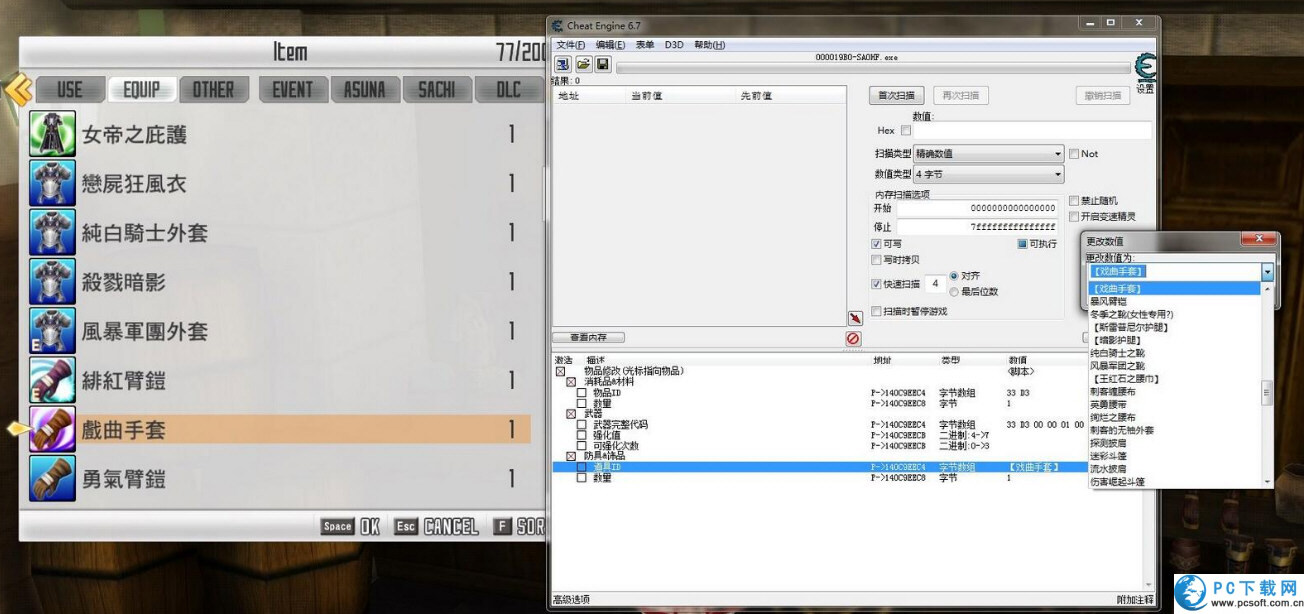Switch to the ASUNA tab
The height and width of the screenshot is (614, 1304).
364,90
